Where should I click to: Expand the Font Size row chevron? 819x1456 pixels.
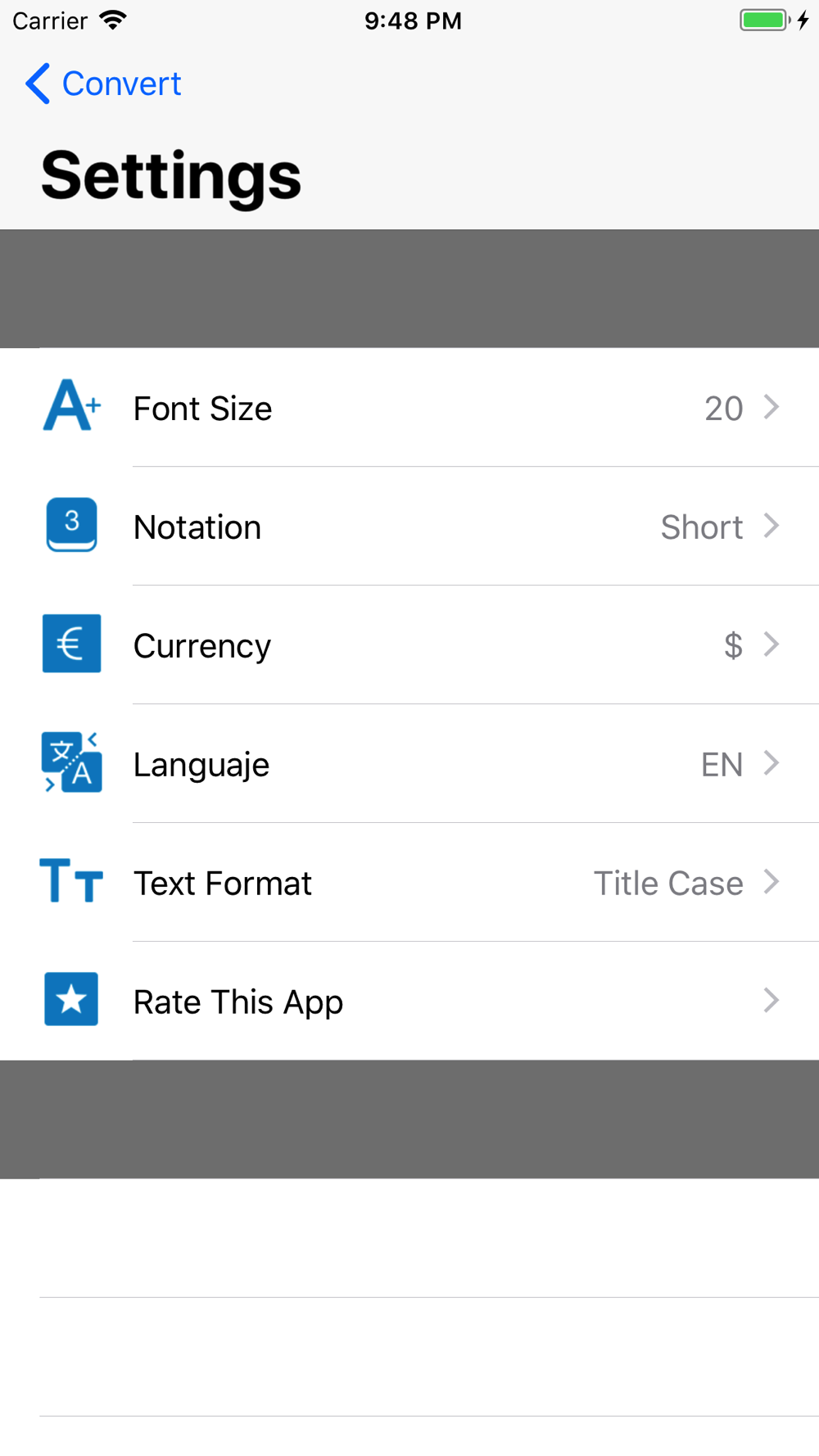771,407
